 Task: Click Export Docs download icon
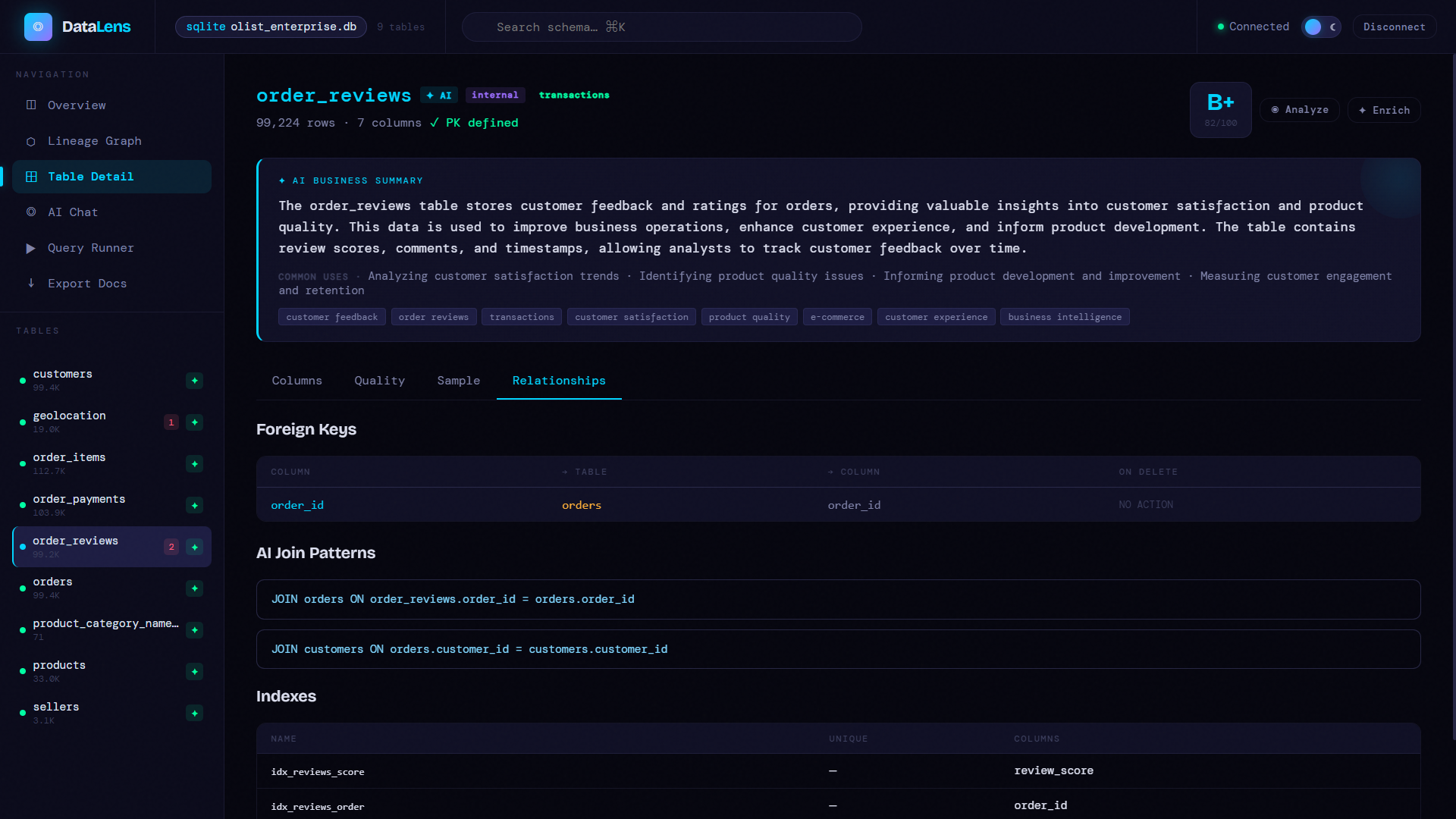[31, 283]
